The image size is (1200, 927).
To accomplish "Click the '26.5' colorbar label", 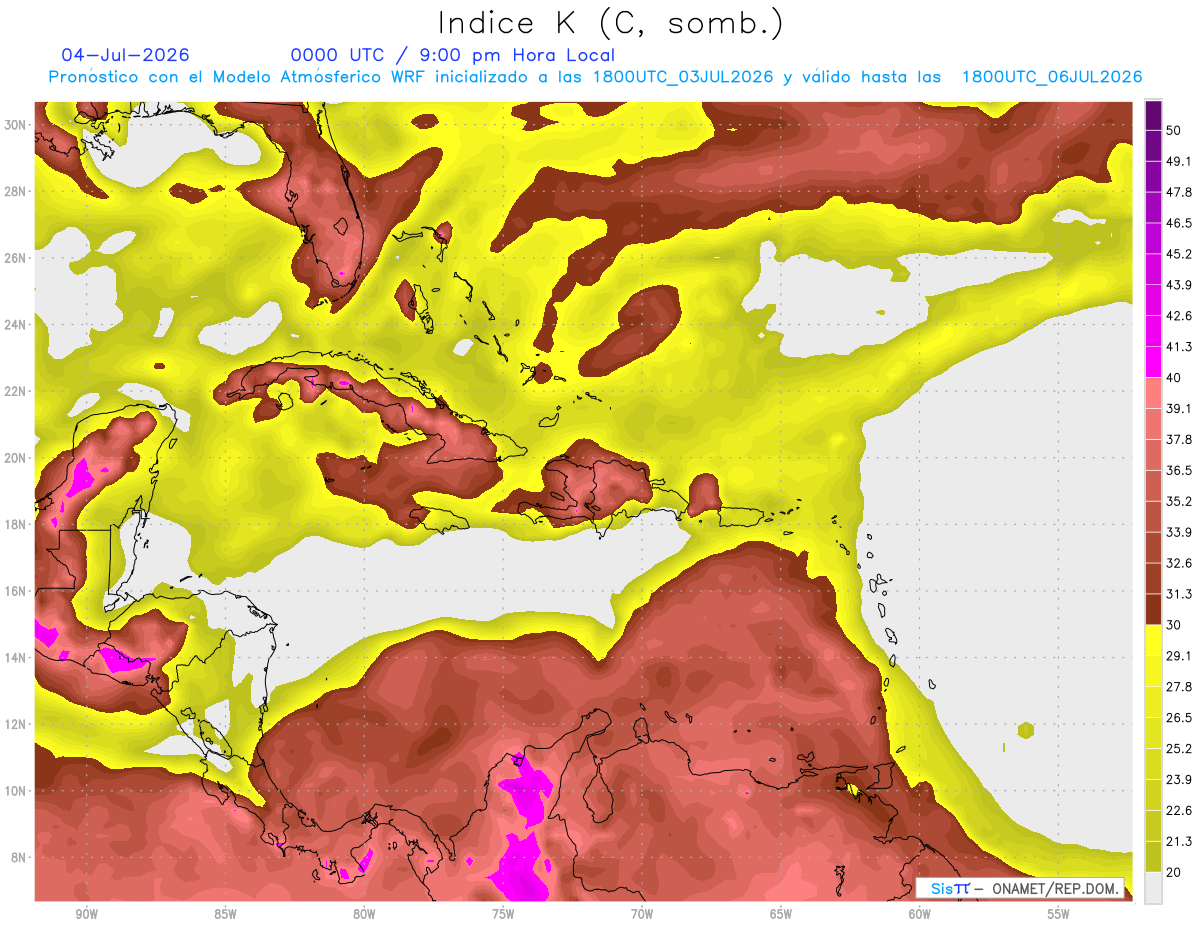I will coord(1179,718).
